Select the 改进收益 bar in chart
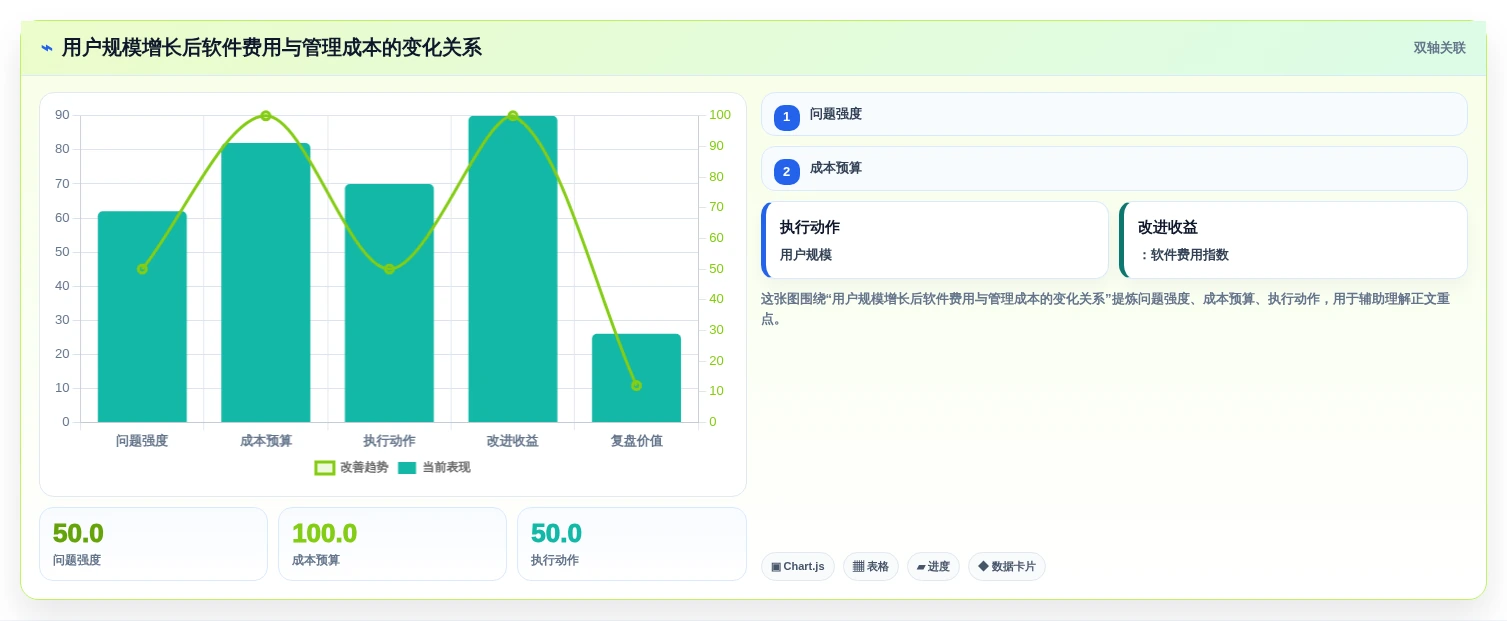 [x=513, y=269]
